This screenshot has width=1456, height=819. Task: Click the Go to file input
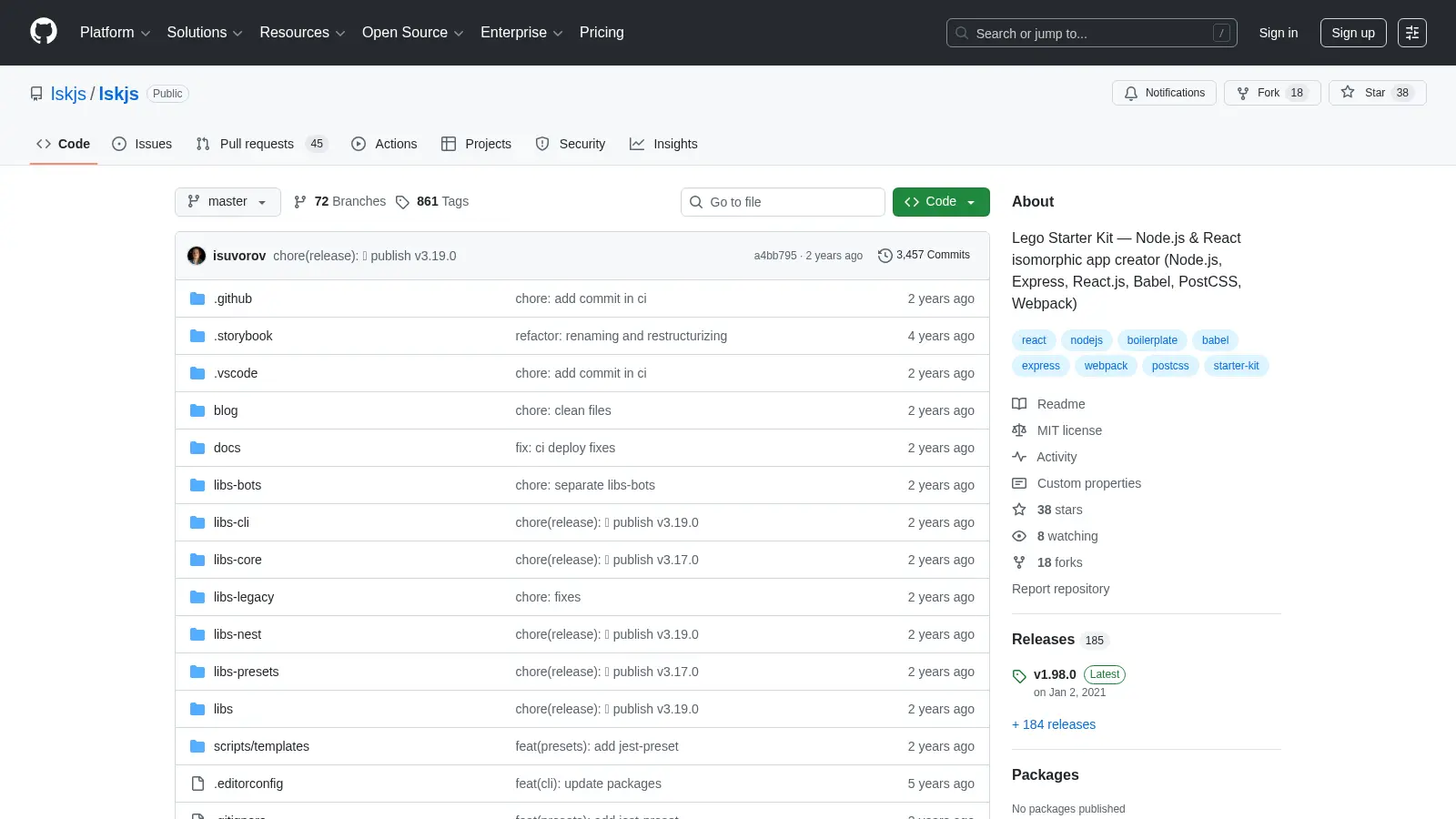coord(783,202)
